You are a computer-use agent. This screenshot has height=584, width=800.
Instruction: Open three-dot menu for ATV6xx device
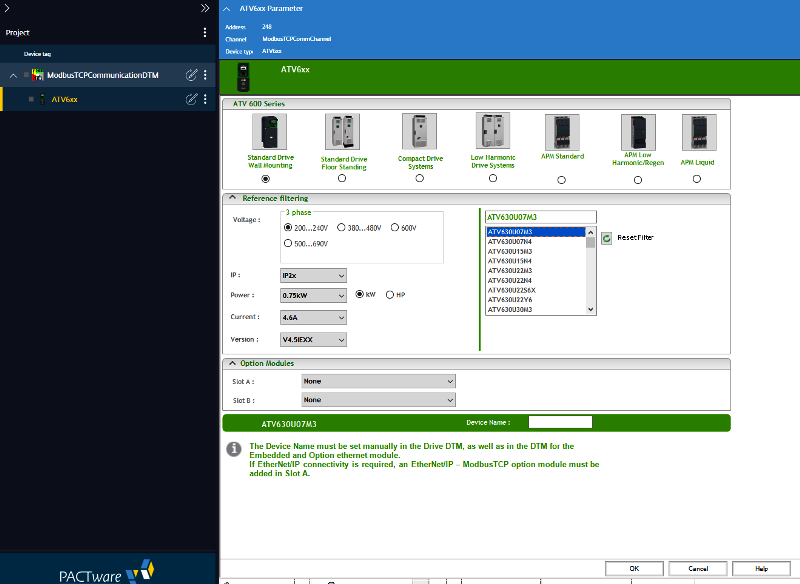tap(206, 99)
